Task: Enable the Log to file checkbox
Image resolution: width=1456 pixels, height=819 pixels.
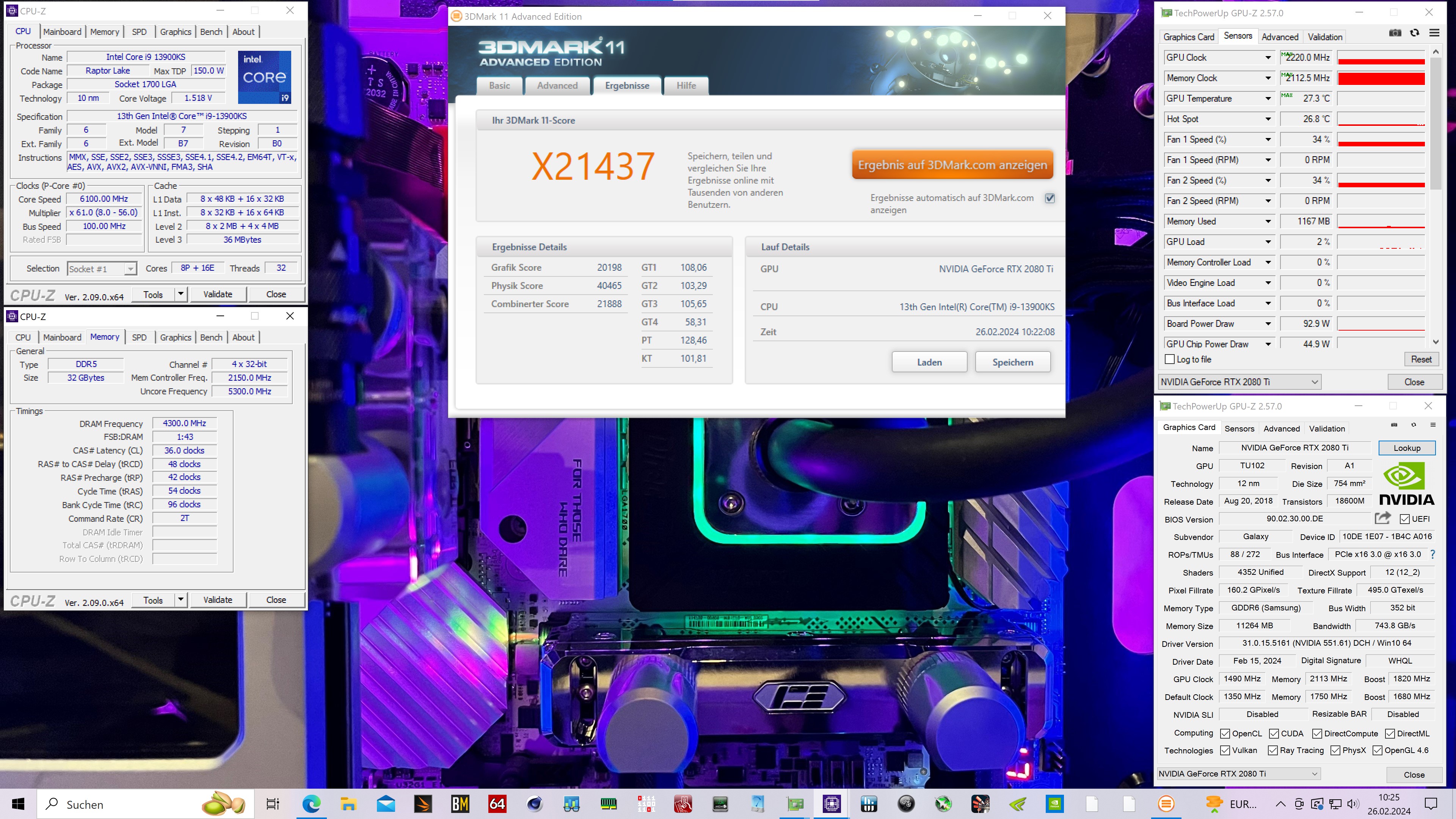Action: point(1170,359)
